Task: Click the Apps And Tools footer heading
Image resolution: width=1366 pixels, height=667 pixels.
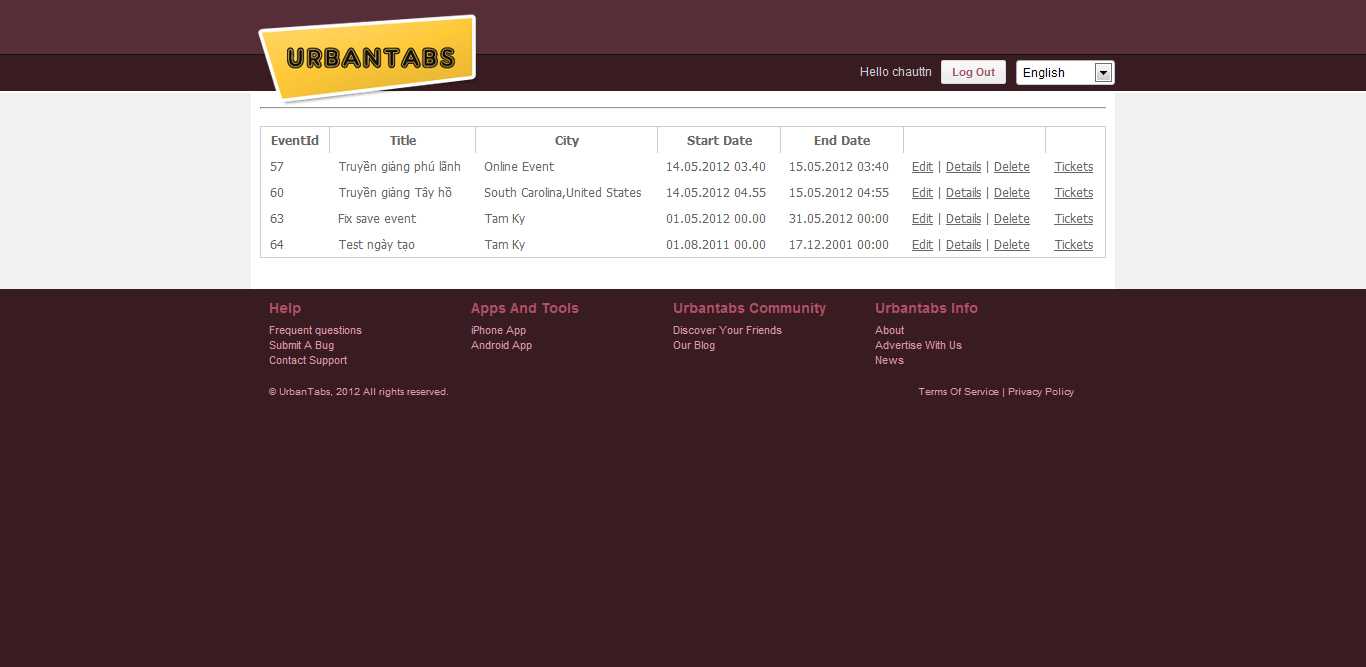Action: click(x=525, y=308)
